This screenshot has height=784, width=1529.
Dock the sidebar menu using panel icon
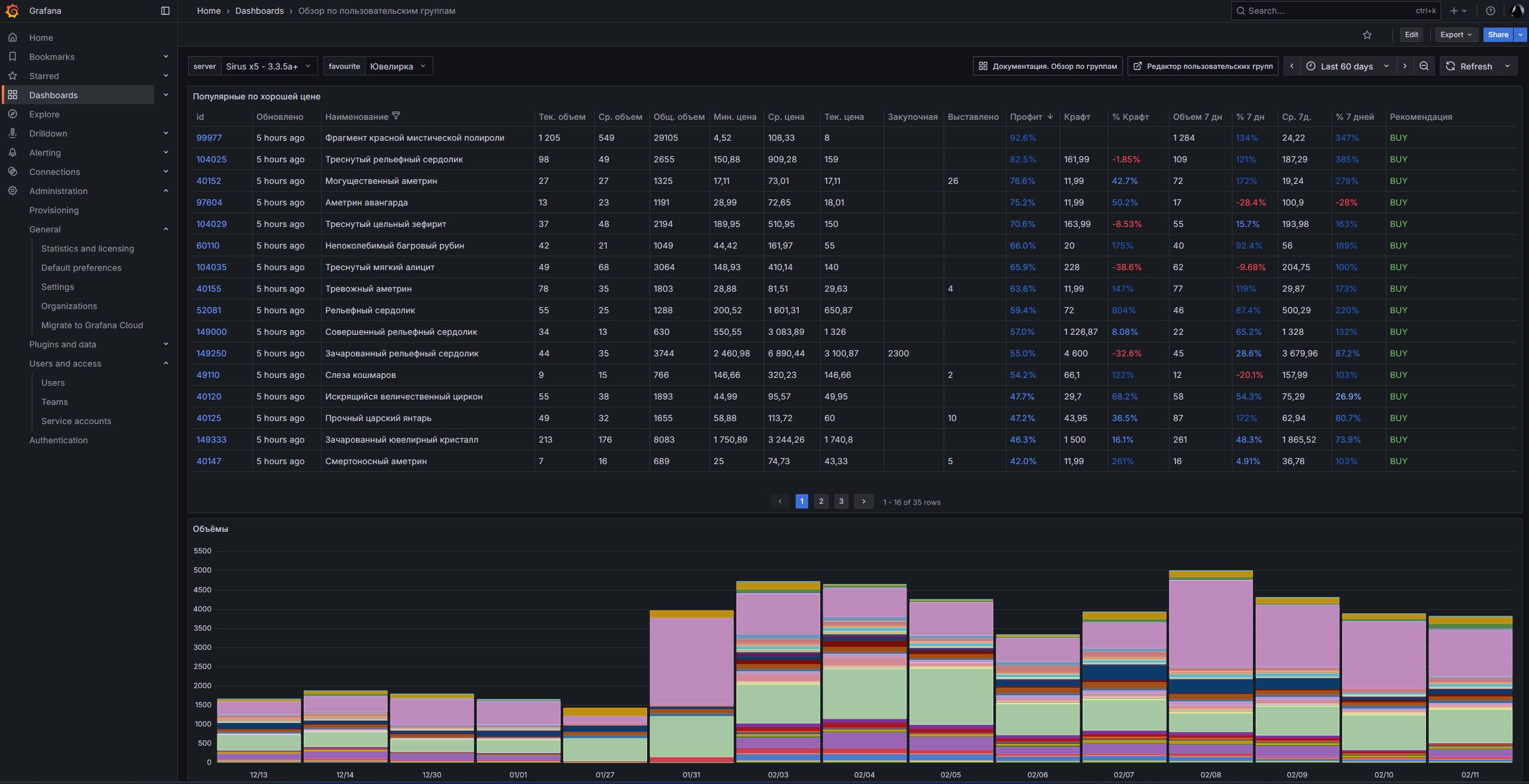(x=165, y=11)
